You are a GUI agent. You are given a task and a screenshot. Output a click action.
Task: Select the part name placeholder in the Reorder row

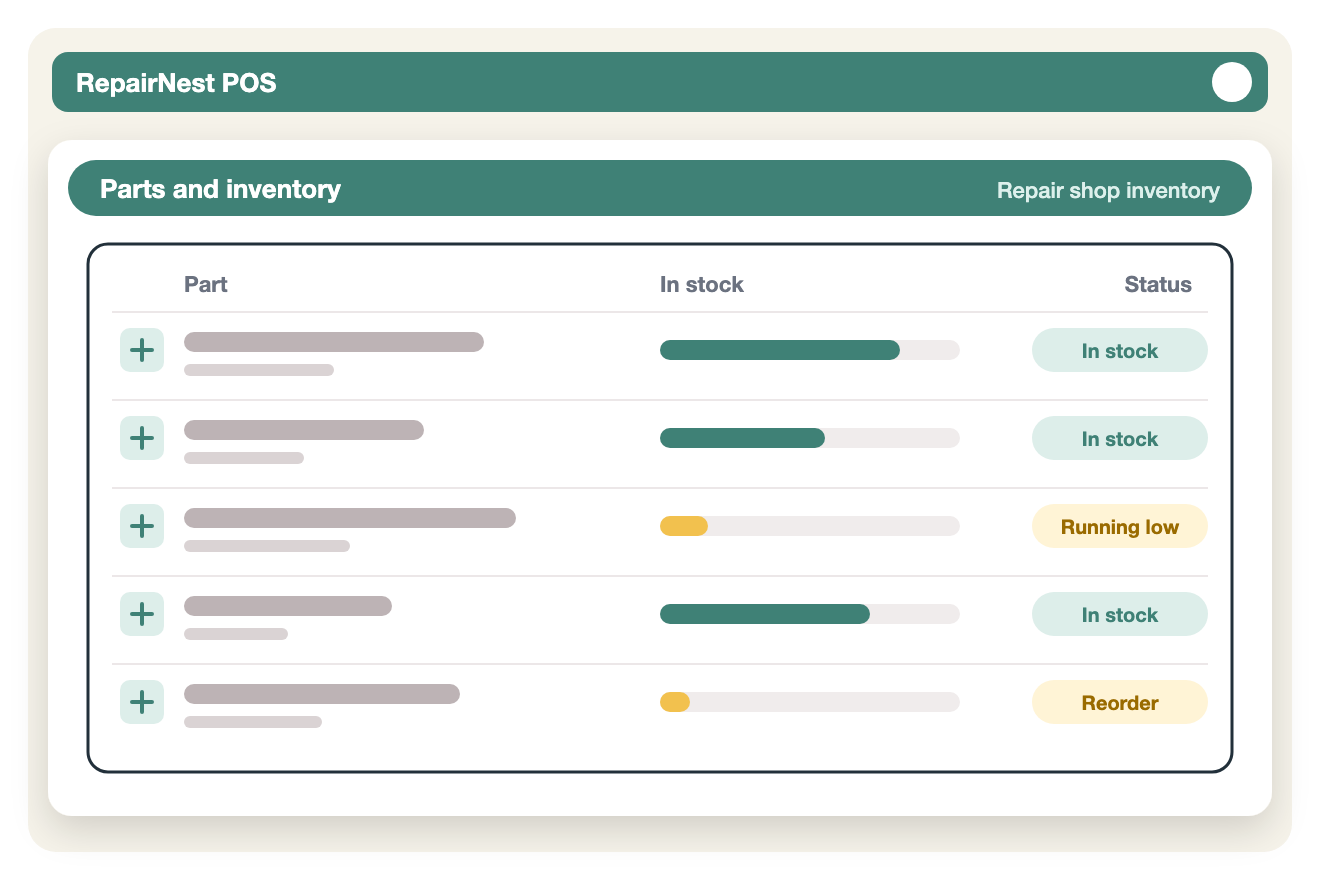click(x=322, y=694)
